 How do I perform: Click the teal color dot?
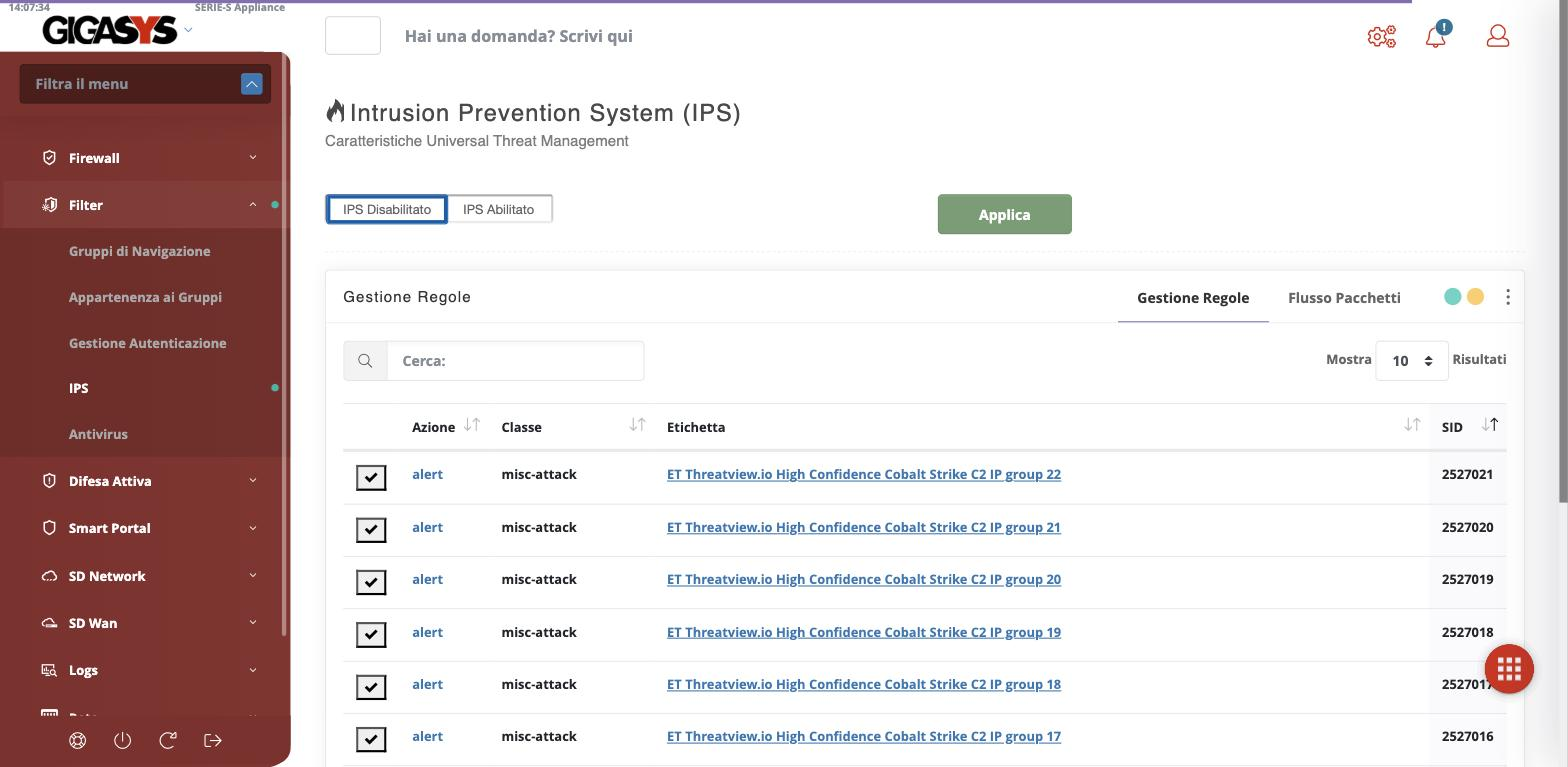(1452, 296)
